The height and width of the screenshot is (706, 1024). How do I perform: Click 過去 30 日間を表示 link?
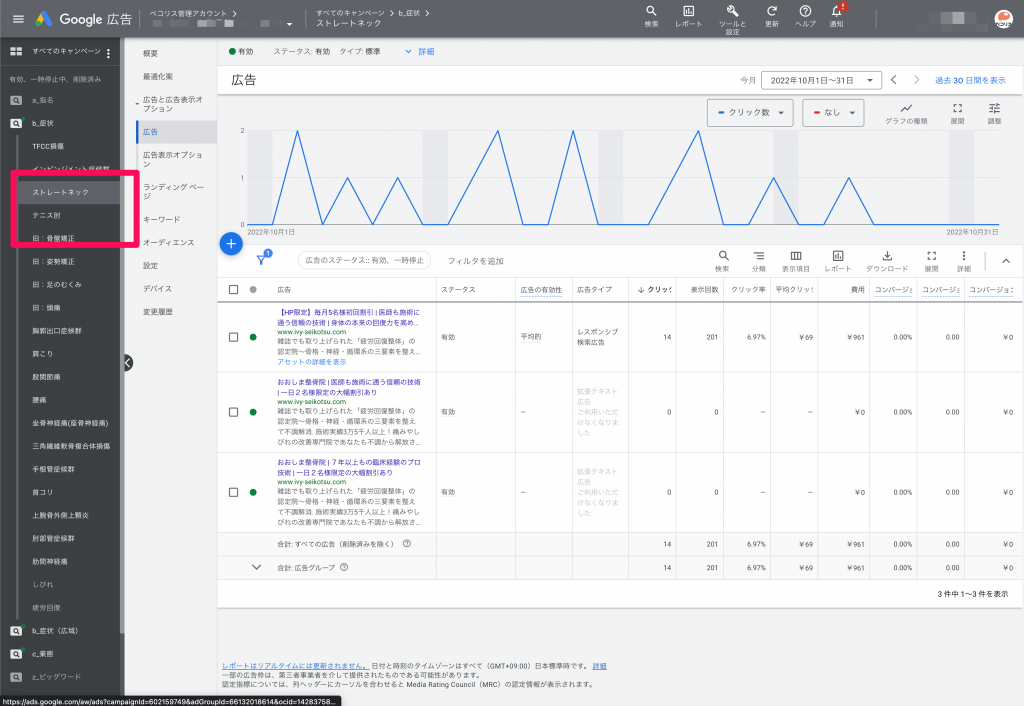pyautogui.click(x=970, y=80)
